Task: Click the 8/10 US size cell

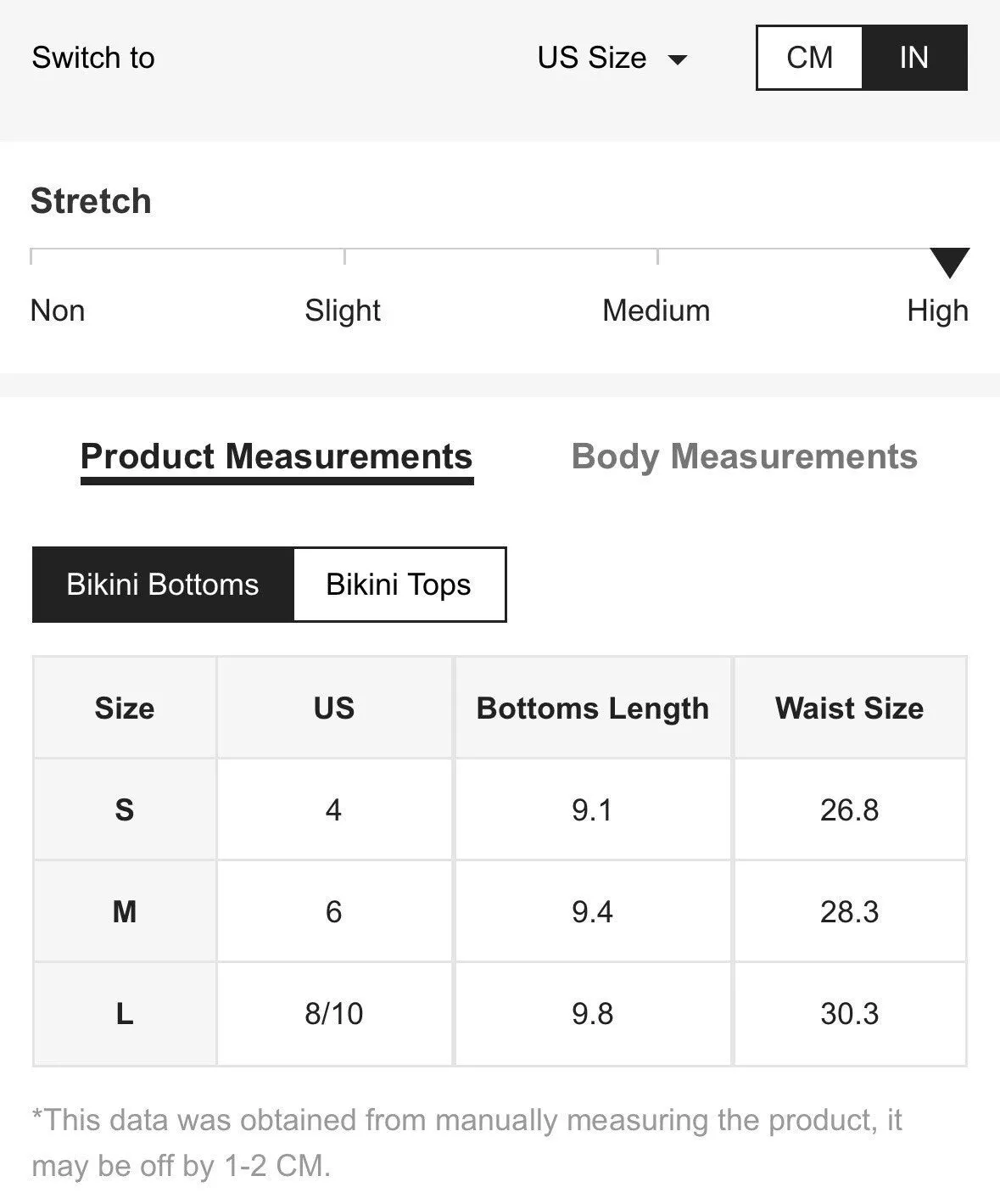Action: click(334, 1013)
